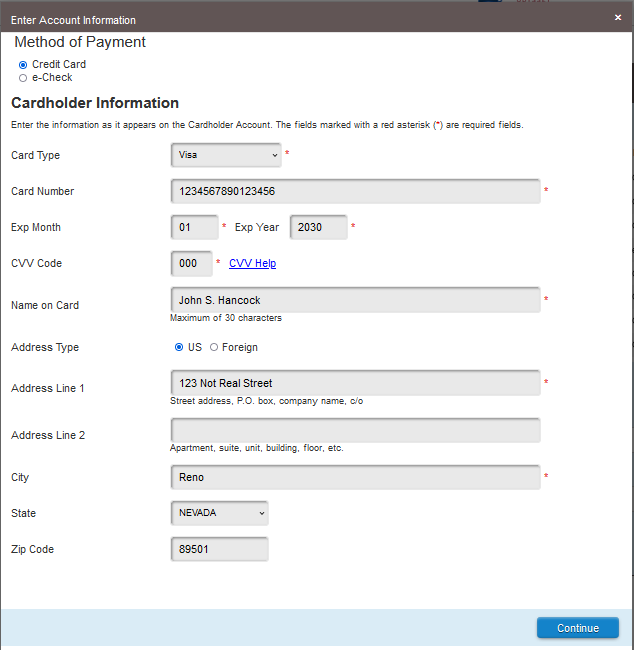Select Foreign address type
634x650 pixels.
(x=214, y=347)
